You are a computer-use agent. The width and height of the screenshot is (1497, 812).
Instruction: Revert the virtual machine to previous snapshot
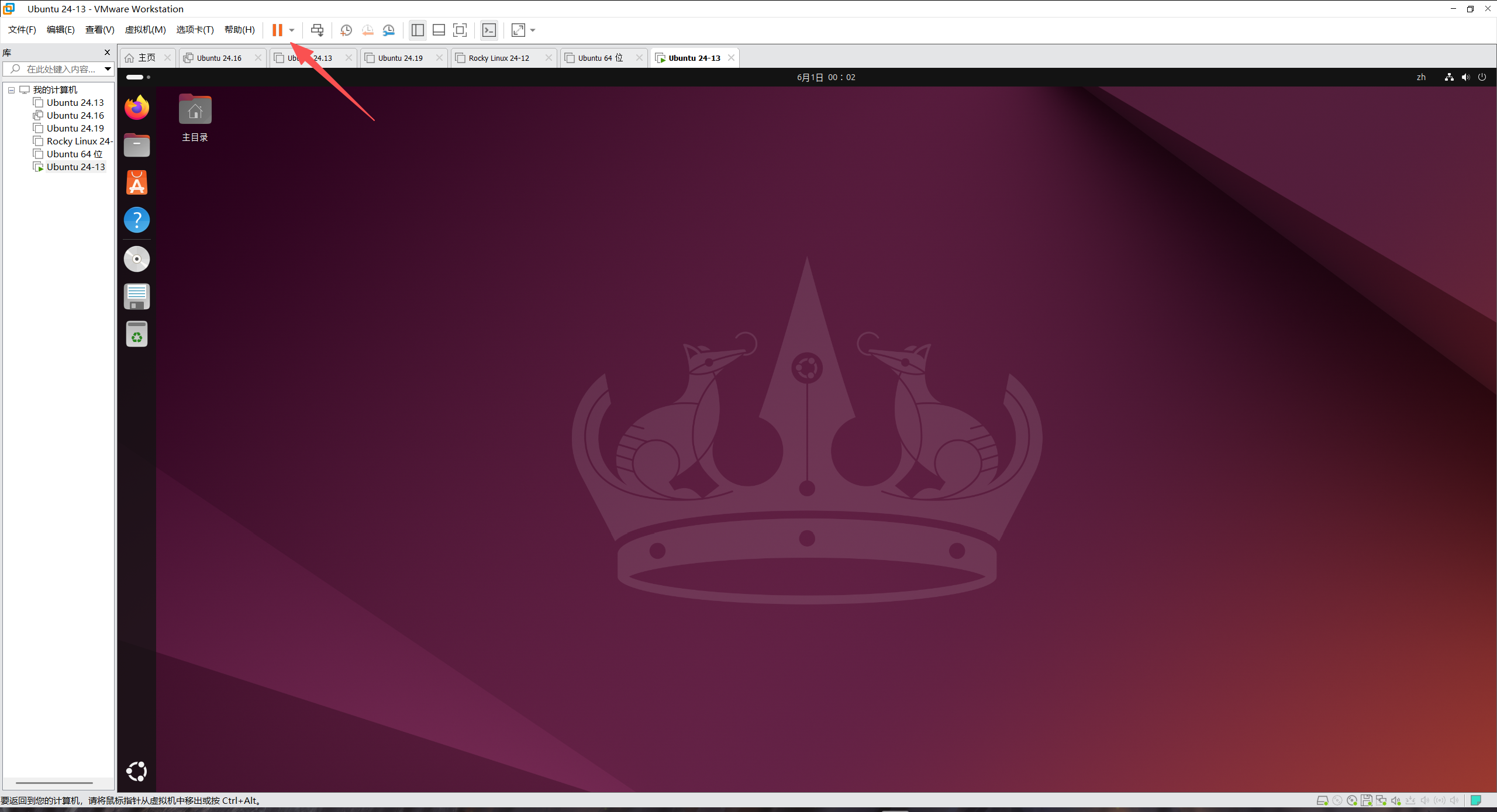pos(367,30)
